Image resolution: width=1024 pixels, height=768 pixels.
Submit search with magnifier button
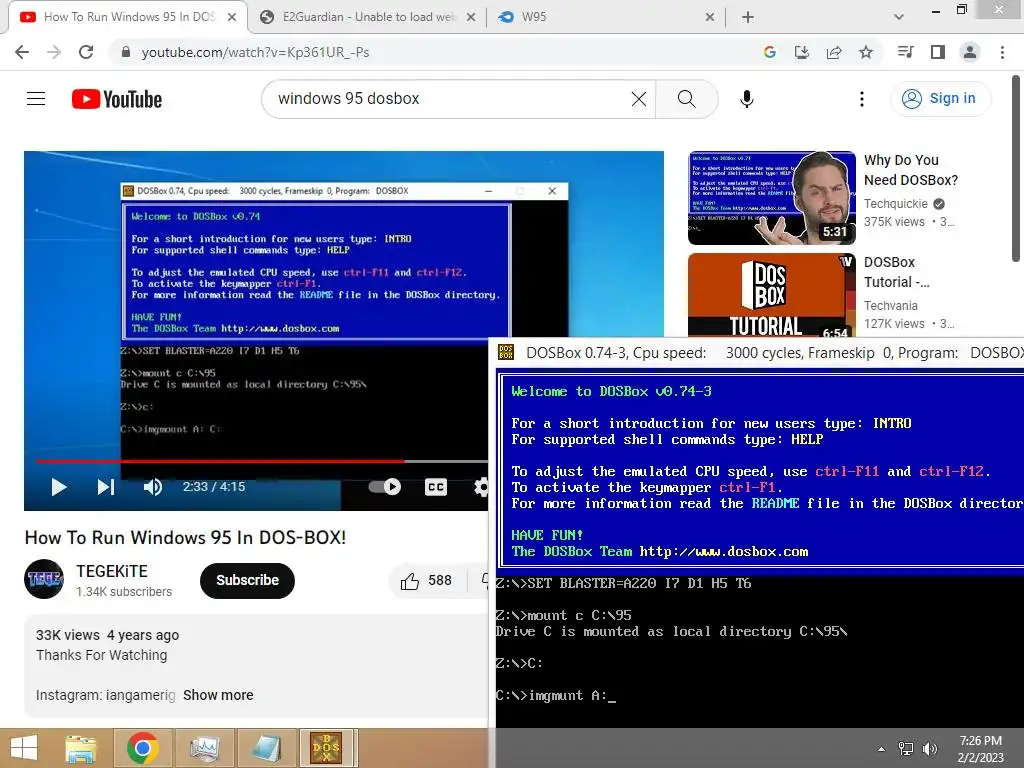click(686, 99)
